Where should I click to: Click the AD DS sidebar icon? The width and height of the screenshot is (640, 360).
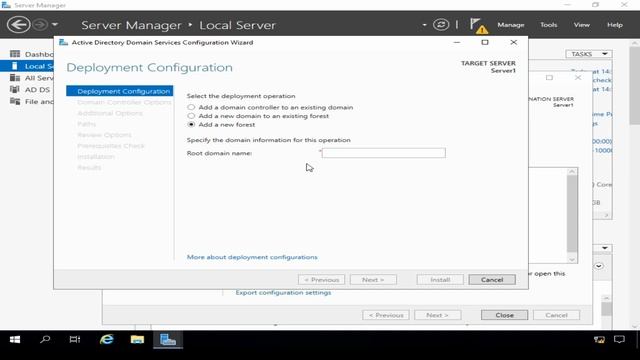click(x=15, y=89)
